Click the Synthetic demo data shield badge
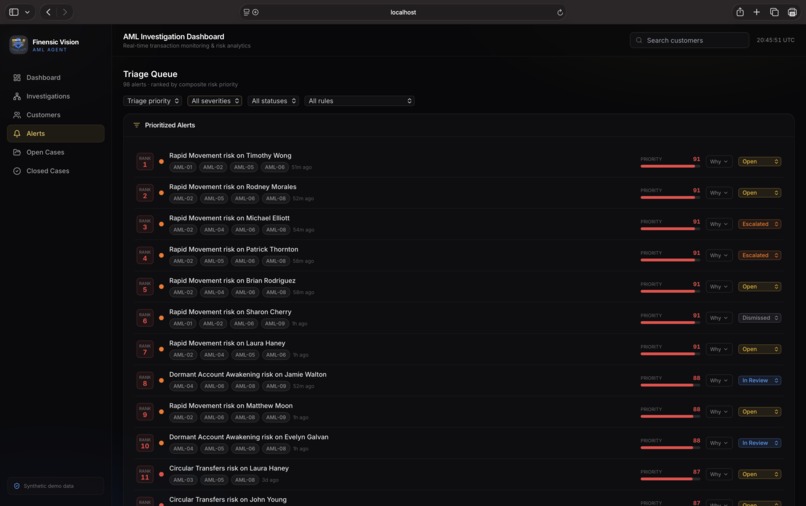Screen dimensions: 806x506 tap(56, 486)
